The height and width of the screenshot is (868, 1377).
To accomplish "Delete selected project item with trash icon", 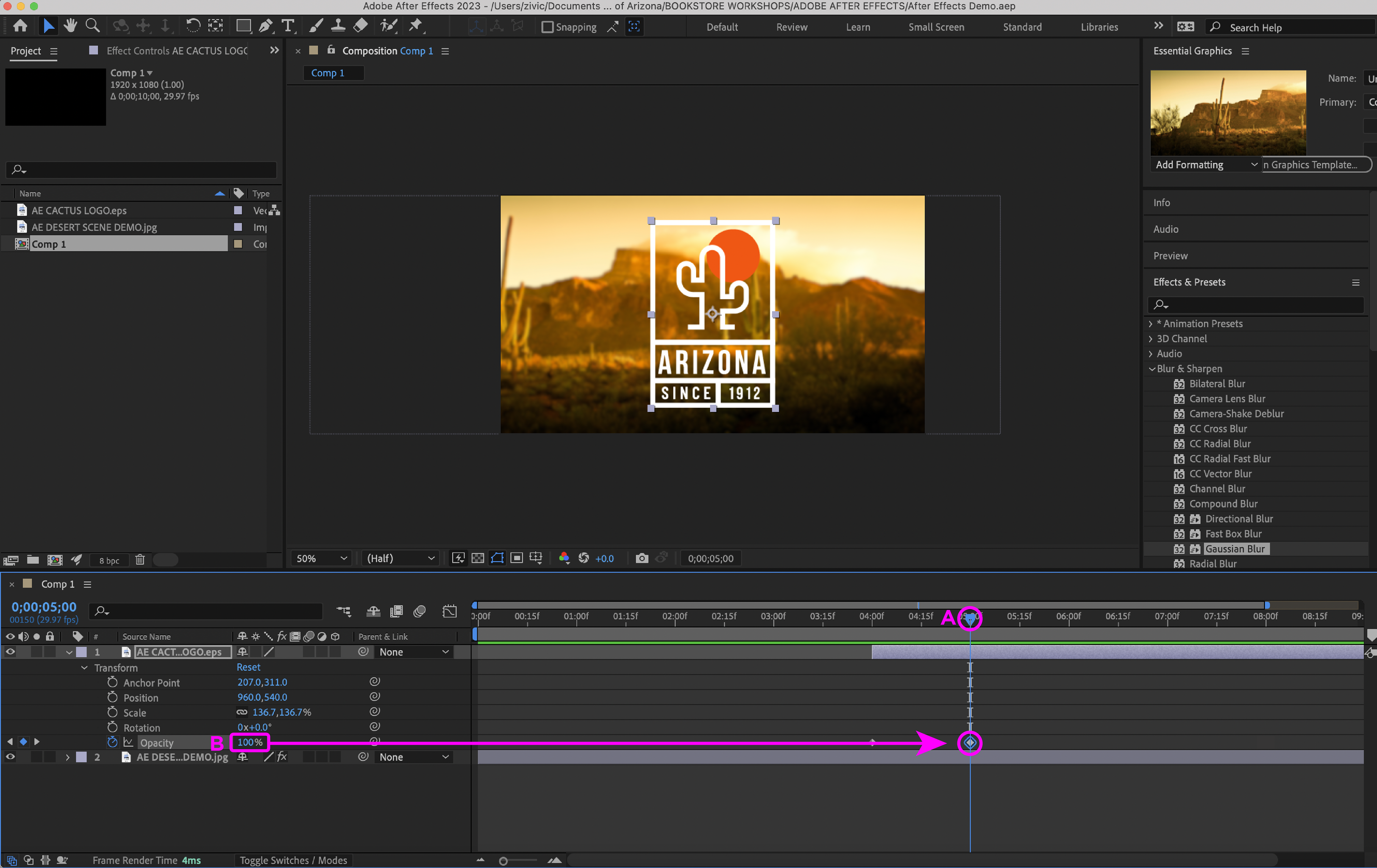I will tap(139, 560).
